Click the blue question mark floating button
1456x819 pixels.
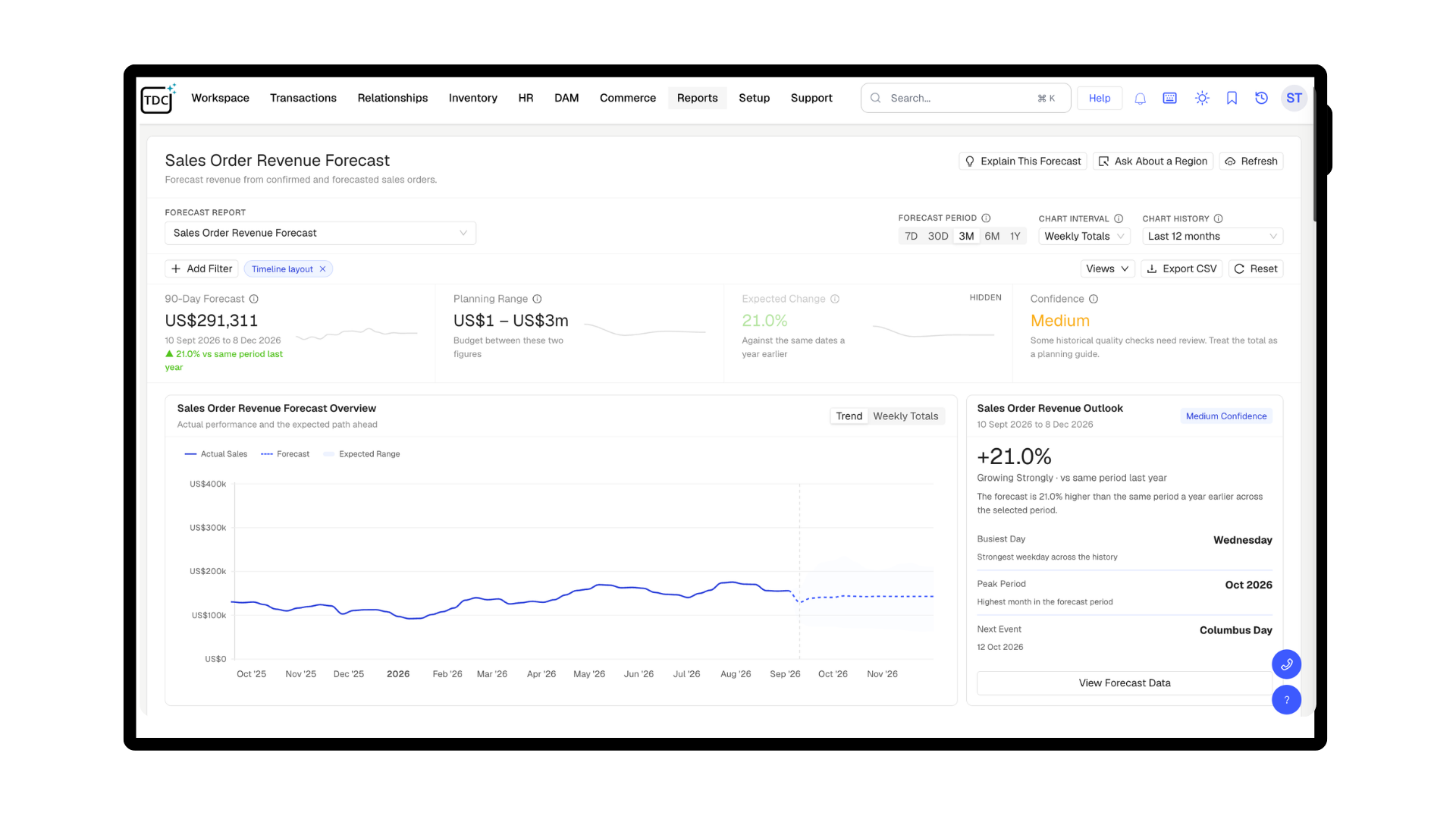(1286, 700)
